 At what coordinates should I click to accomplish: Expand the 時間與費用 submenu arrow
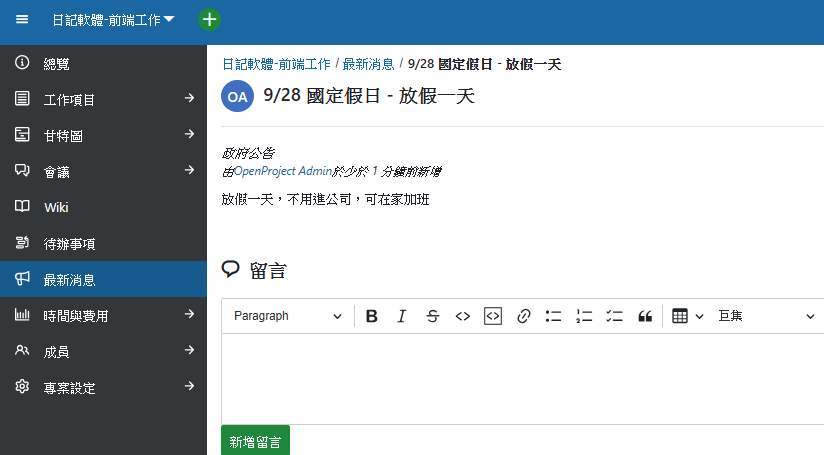(x=190, y=314)
